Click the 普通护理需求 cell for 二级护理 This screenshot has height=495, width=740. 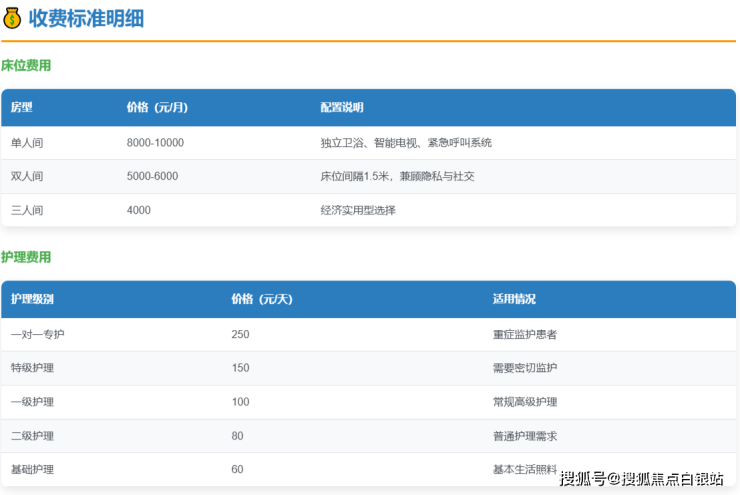pos(524,436)
